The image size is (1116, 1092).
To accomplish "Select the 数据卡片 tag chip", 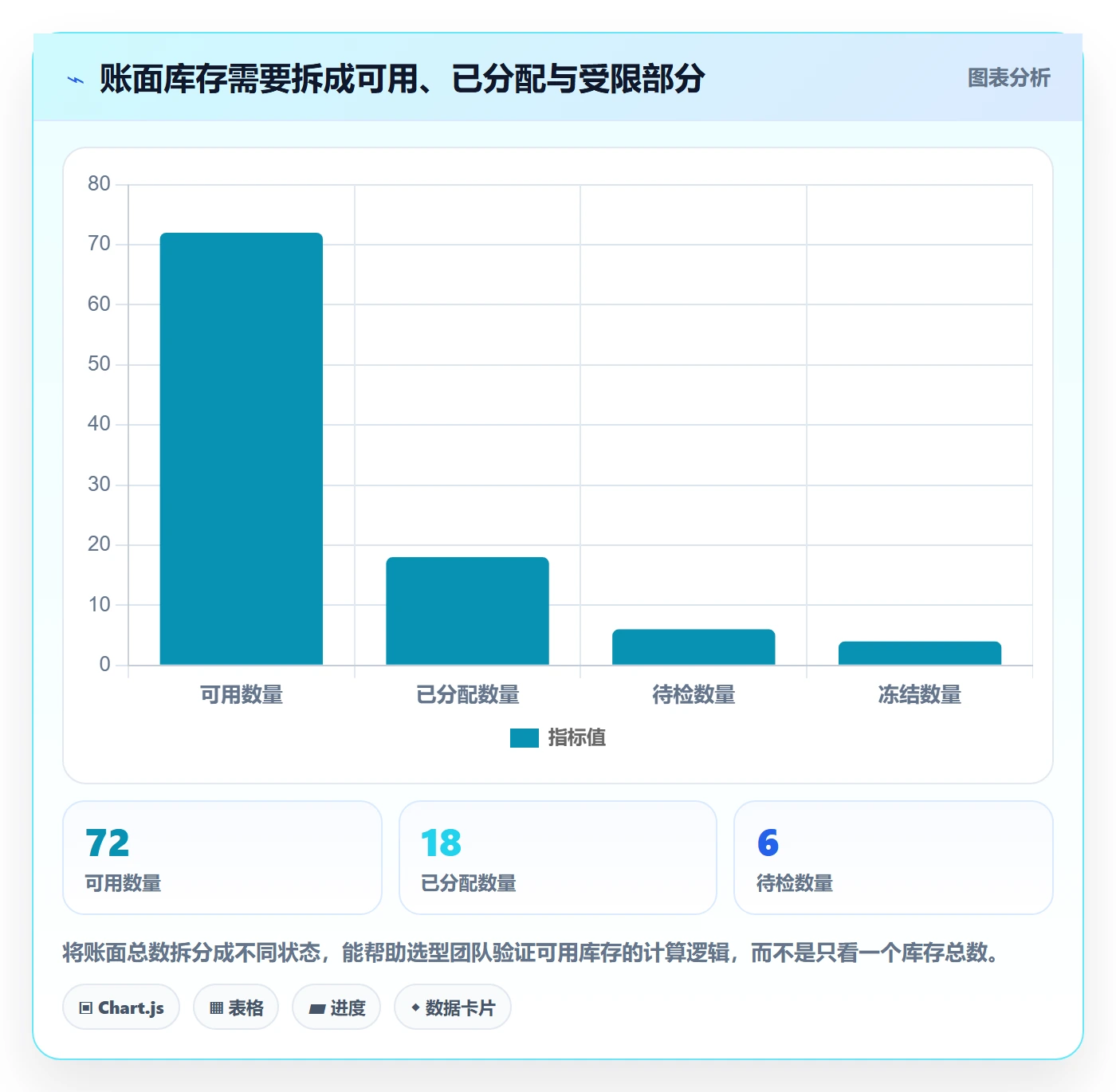I will [x=453, y=1008].
